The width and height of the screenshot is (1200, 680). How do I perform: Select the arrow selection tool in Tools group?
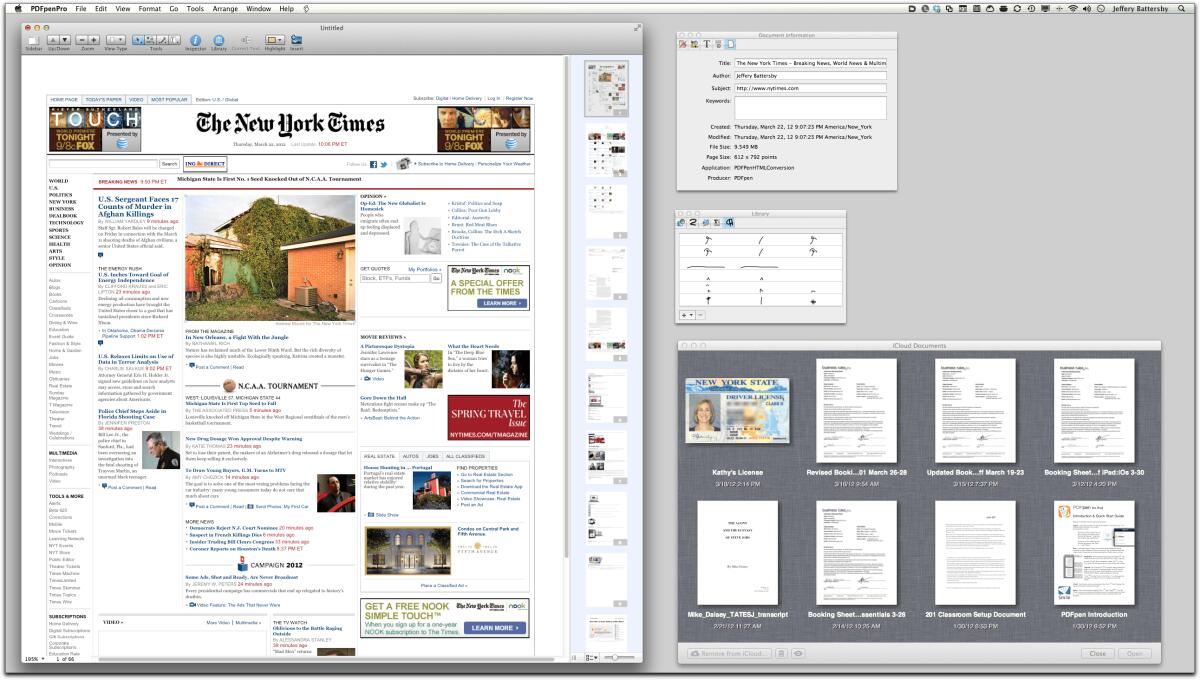point(136,41)
